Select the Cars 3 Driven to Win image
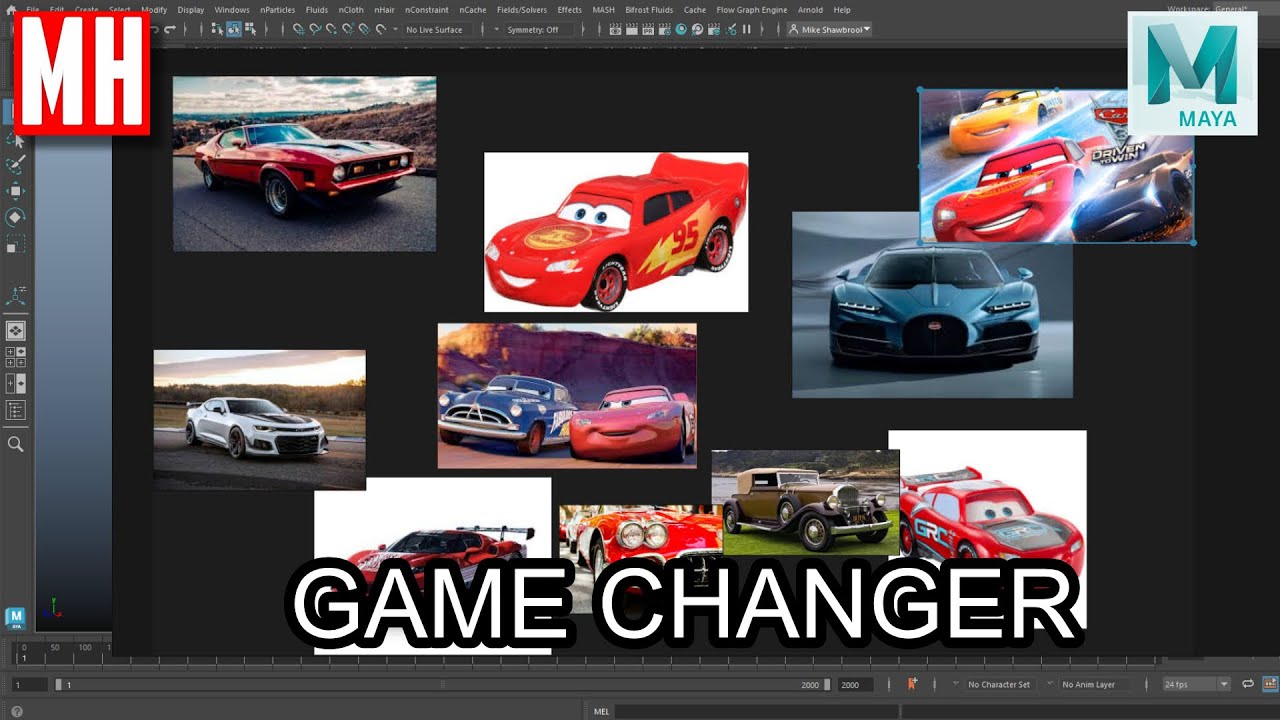Viewport: 1280px width, 720px height. coord(1056,166)
